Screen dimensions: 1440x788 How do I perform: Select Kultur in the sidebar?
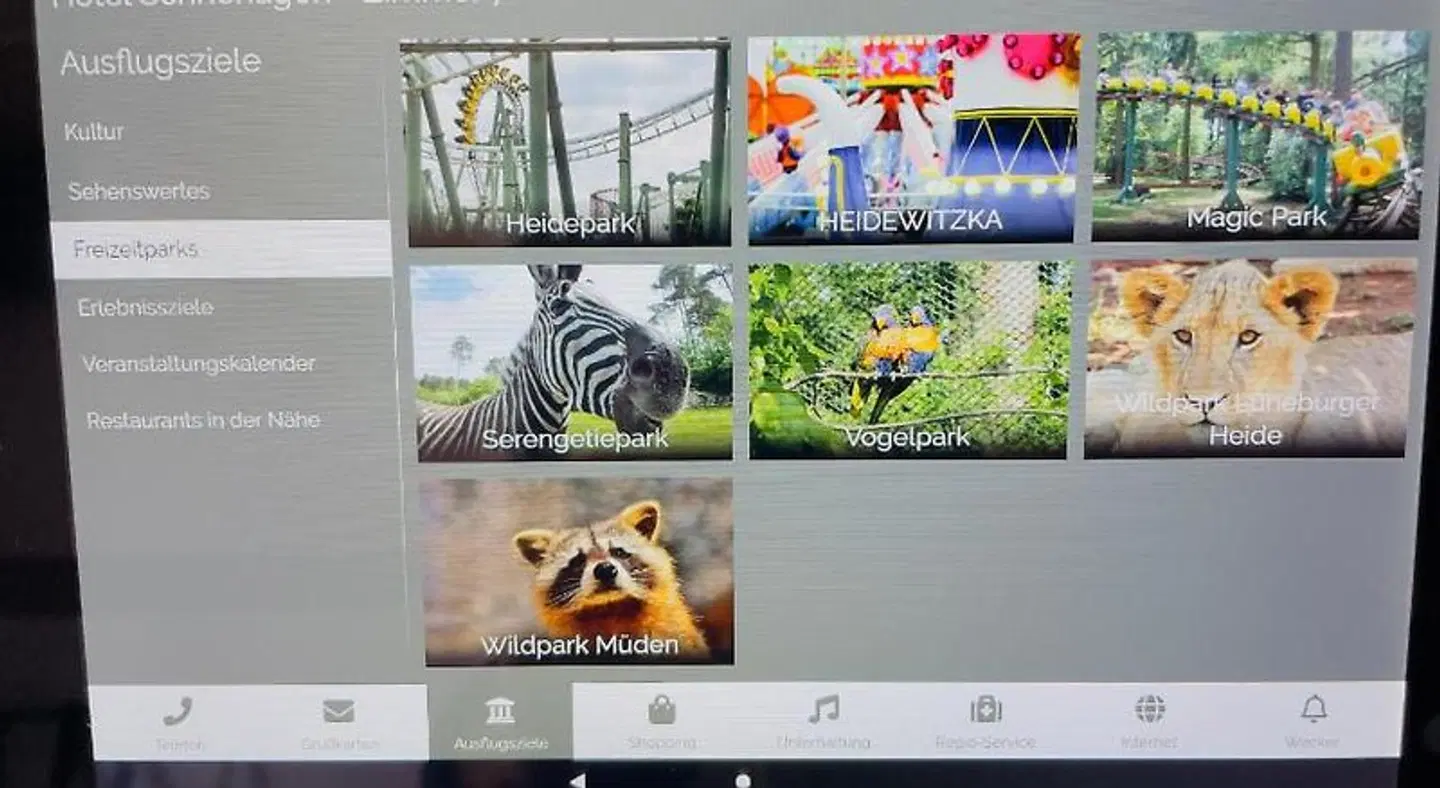[94, 132]
